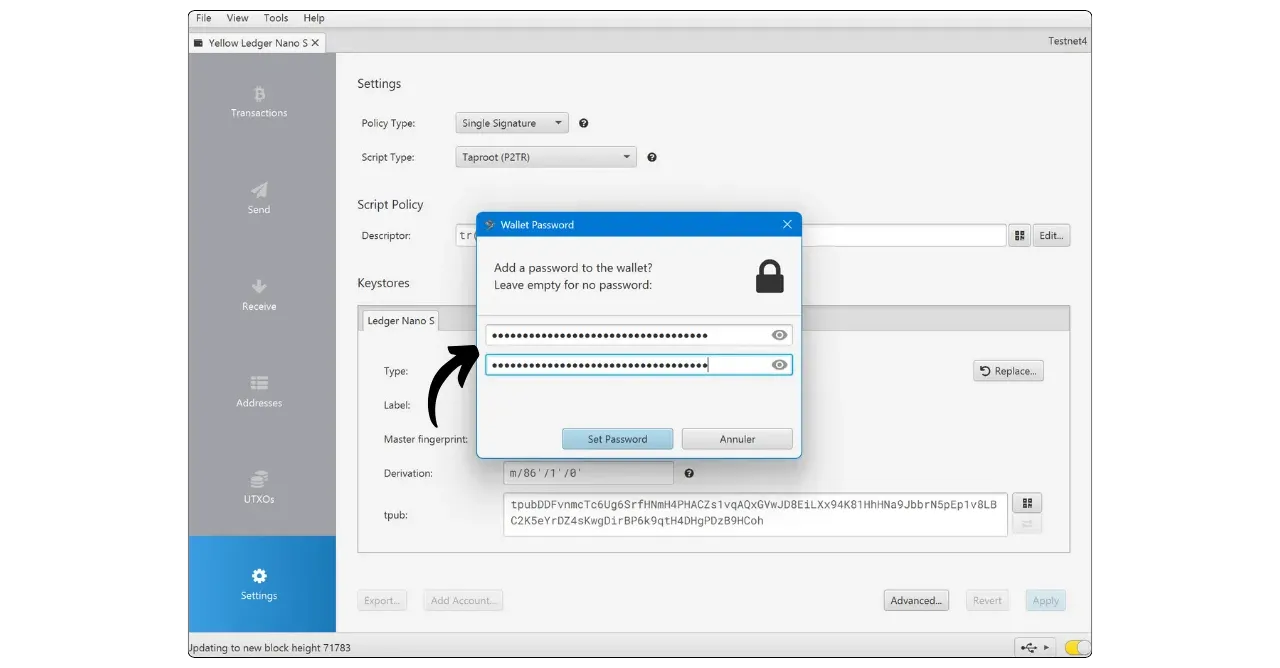Open the Tools menu

tap(276, 18)
